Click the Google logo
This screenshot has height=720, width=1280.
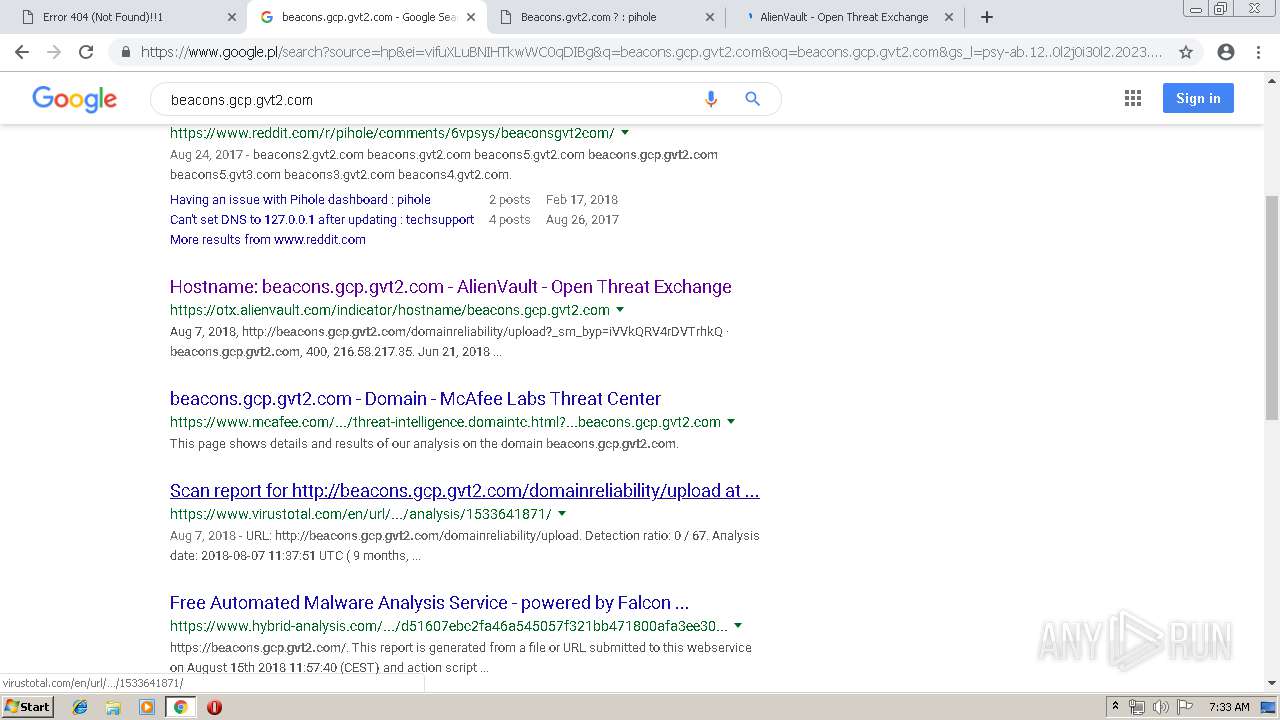[x=75, y=99]
